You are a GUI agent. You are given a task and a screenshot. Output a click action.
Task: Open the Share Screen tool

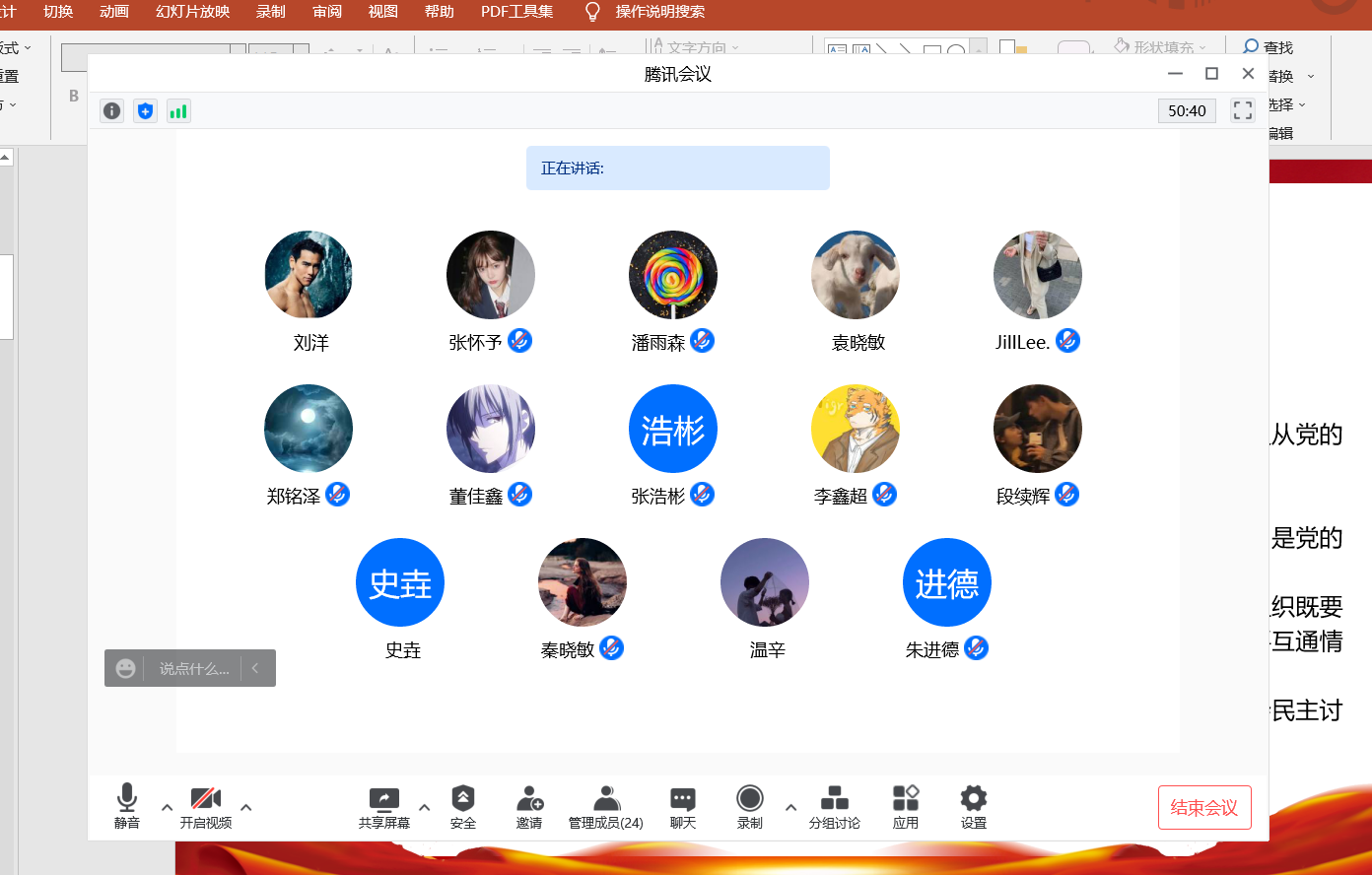coord(383,807)
